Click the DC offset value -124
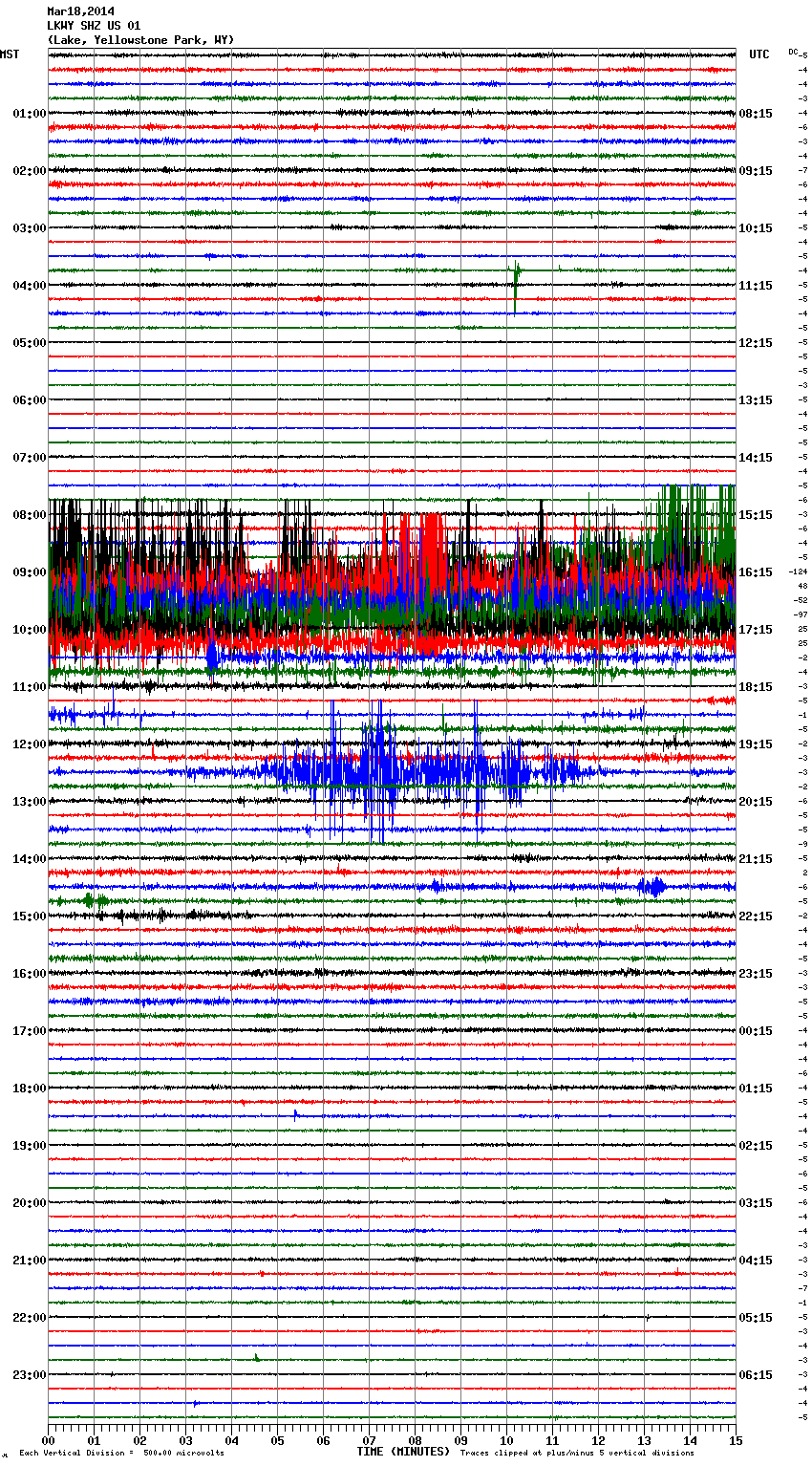 (x=798, y=571)
